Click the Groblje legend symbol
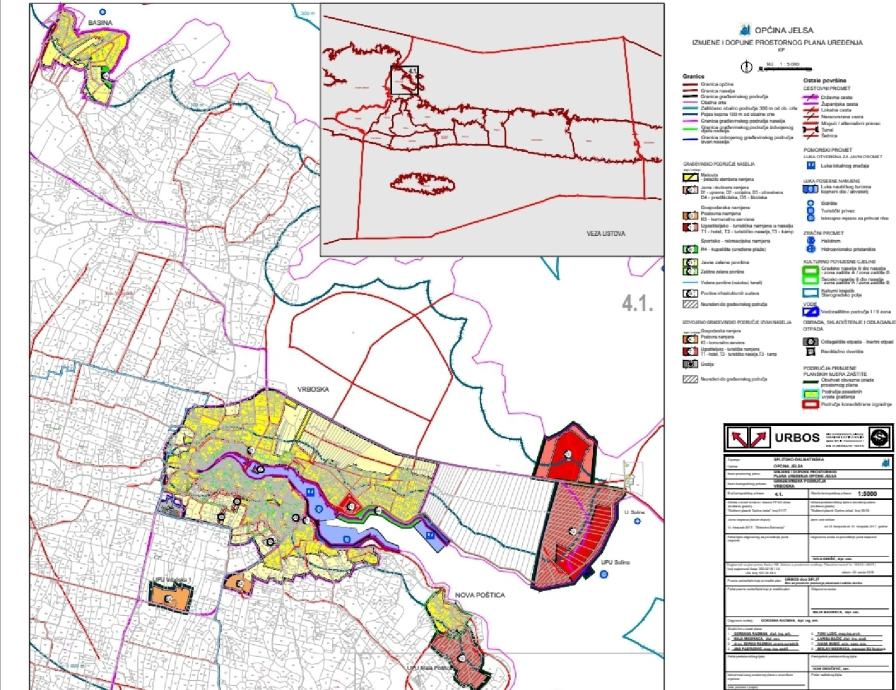Image resolution: width=896 pixels, height=690 pixels. tap(690, 364)
